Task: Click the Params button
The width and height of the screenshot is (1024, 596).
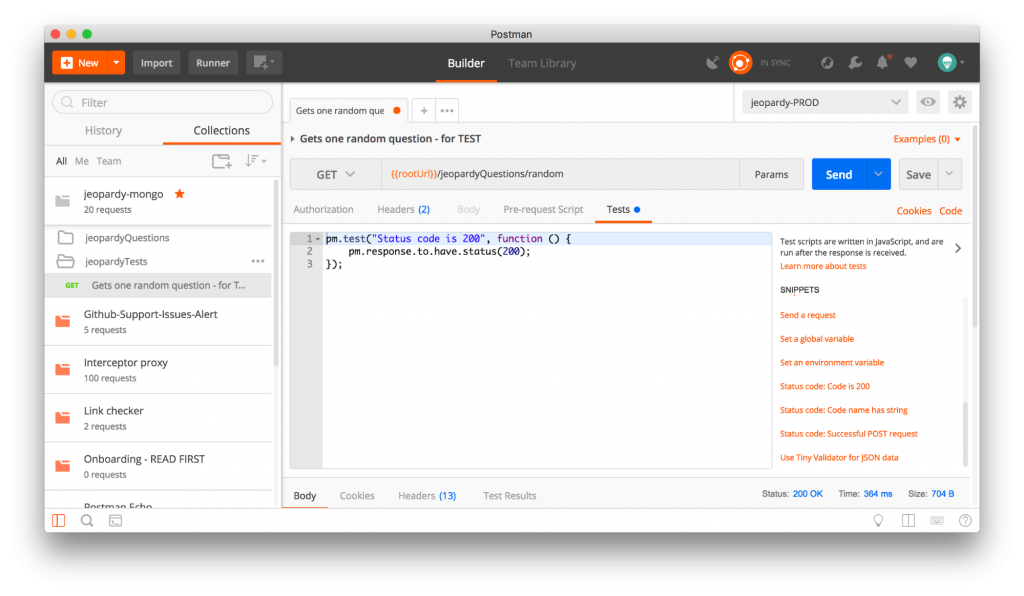Action: pyautogui.click(x=771, y=174)
